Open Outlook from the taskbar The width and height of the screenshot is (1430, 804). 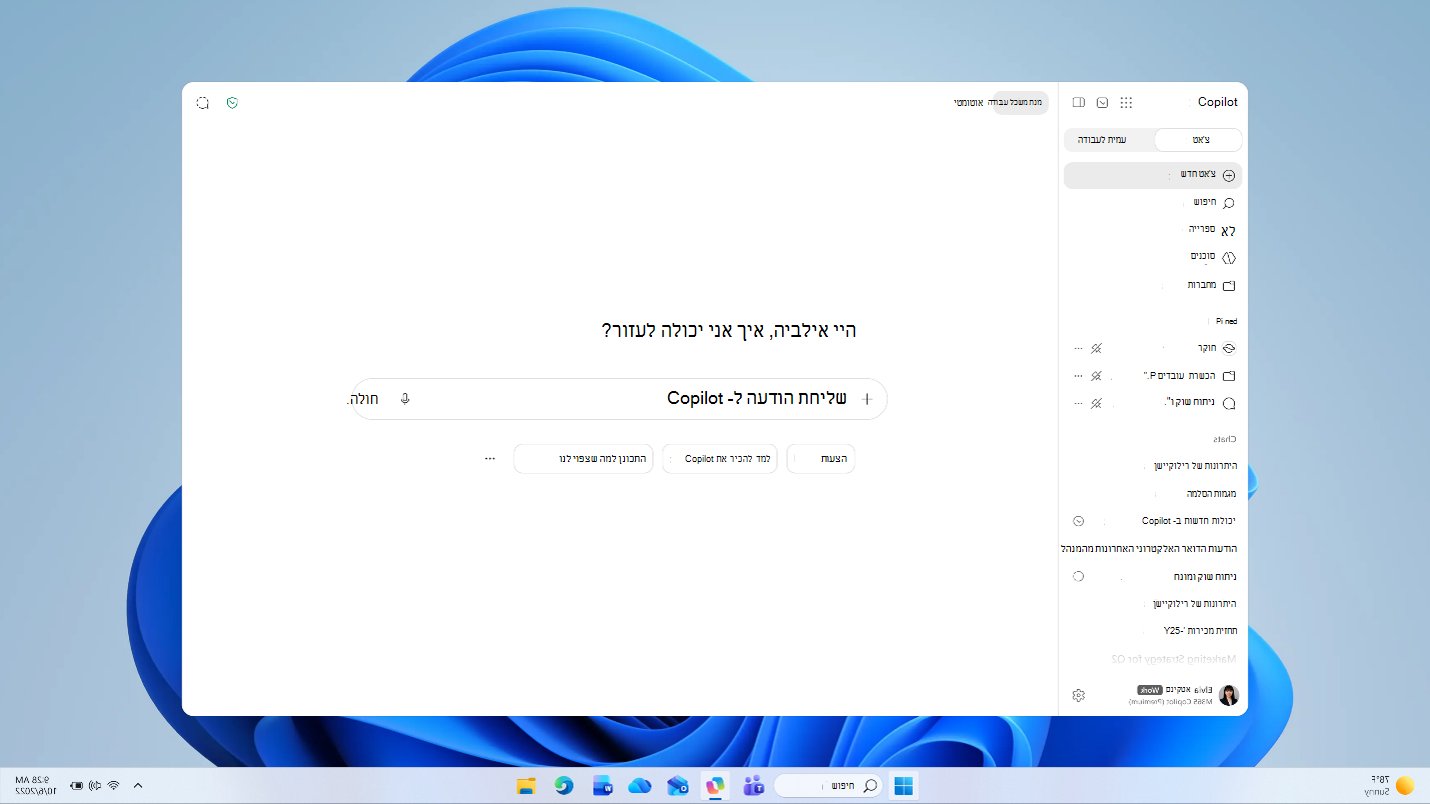tap(677, 785)
